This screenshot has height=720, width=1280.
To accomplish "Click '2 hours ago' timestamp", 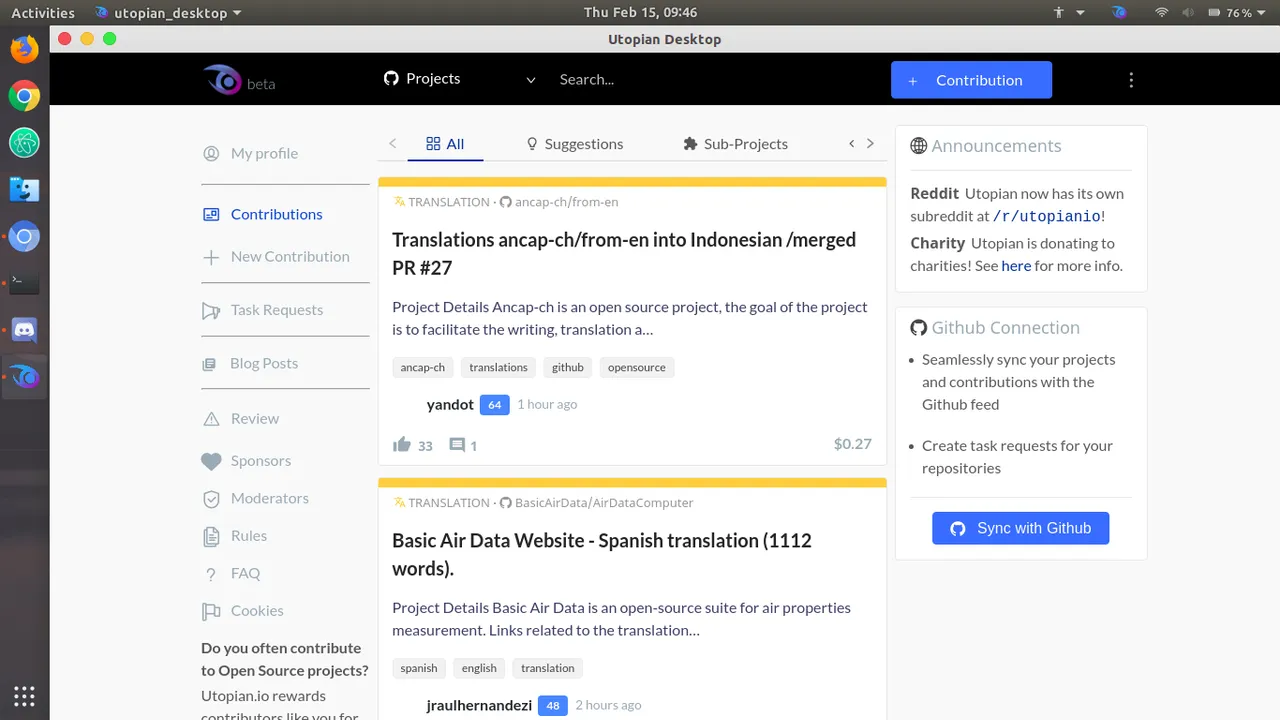I will click(x=608, y=706).
